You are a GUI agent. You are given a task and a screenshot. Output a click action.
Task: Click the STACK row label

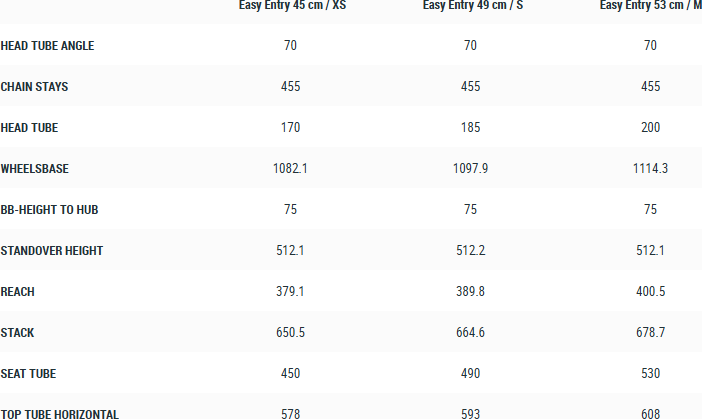tap(18, 333)
